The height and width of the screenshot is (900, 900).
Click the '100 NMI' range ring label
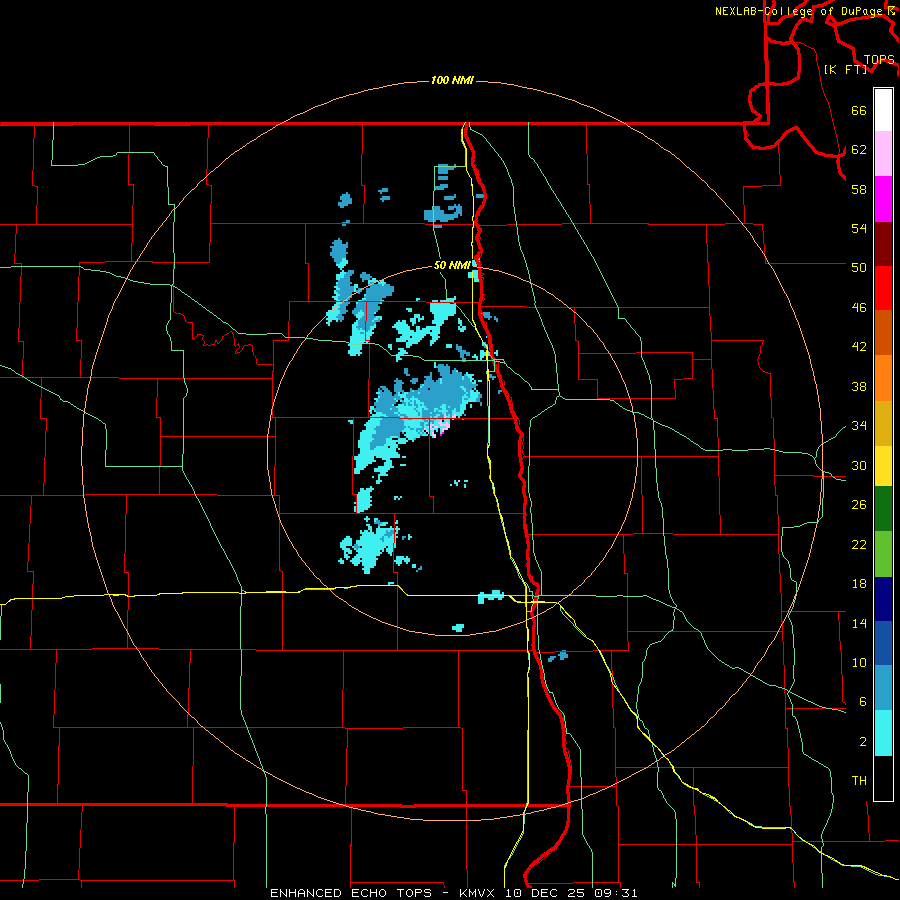click(x=452, y=80)
